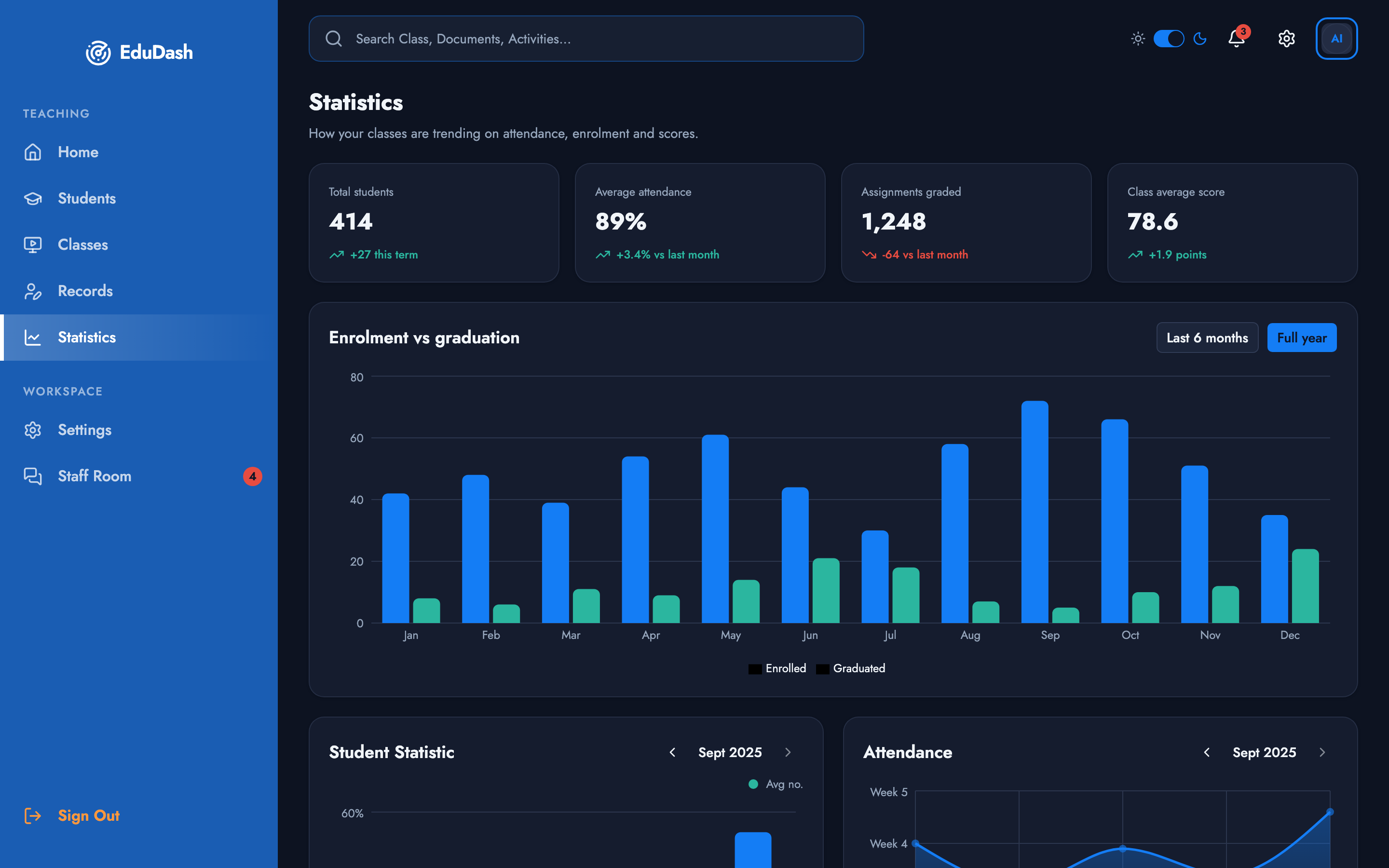
Task: Click the Students graduation cap icon
Action: [x=33, y=199]
